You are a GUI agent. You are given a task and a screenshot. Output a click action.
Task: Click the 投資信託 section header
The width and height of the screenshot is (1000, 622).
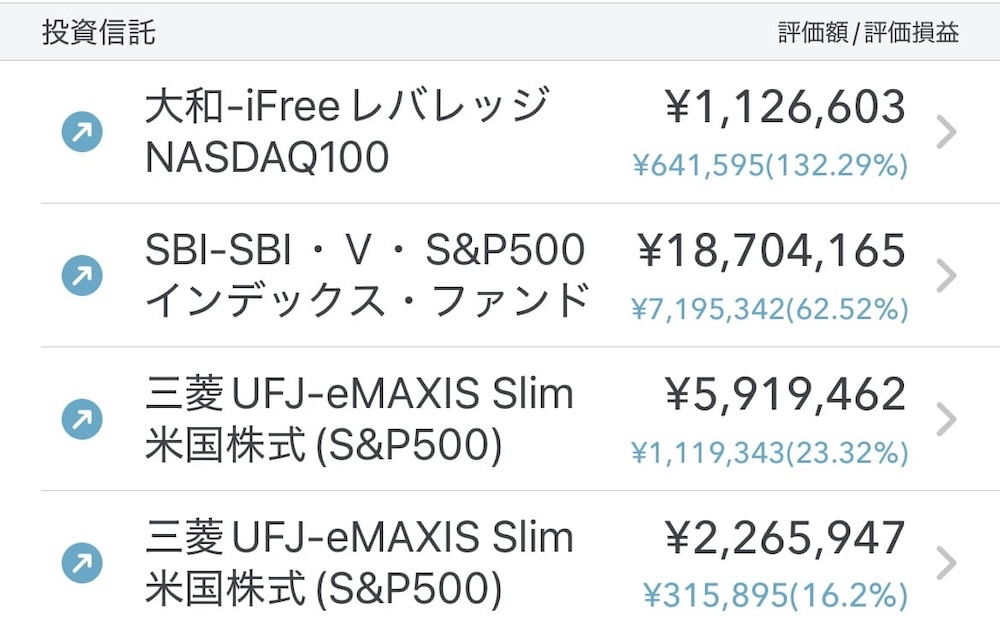(x=98, y=32)
